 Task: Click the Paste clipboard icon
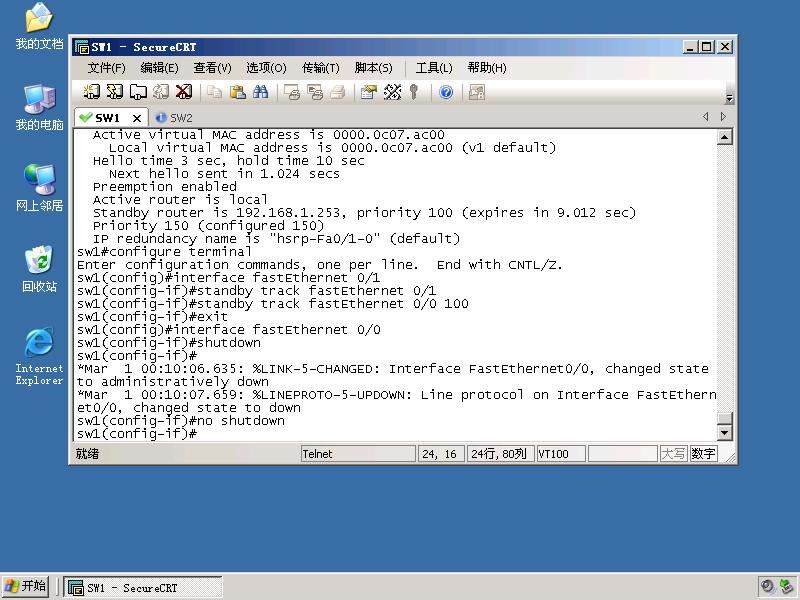click(238, 92)
